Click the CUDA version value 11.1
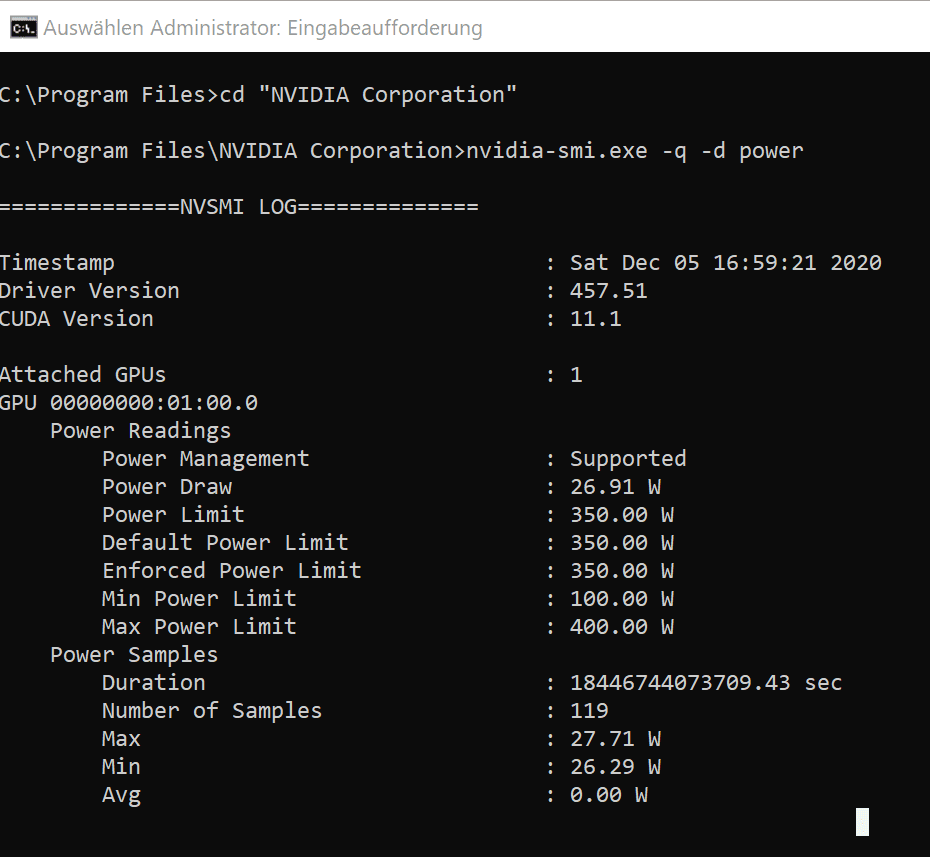This screenshot has width=930, height=857. (595, 318)
